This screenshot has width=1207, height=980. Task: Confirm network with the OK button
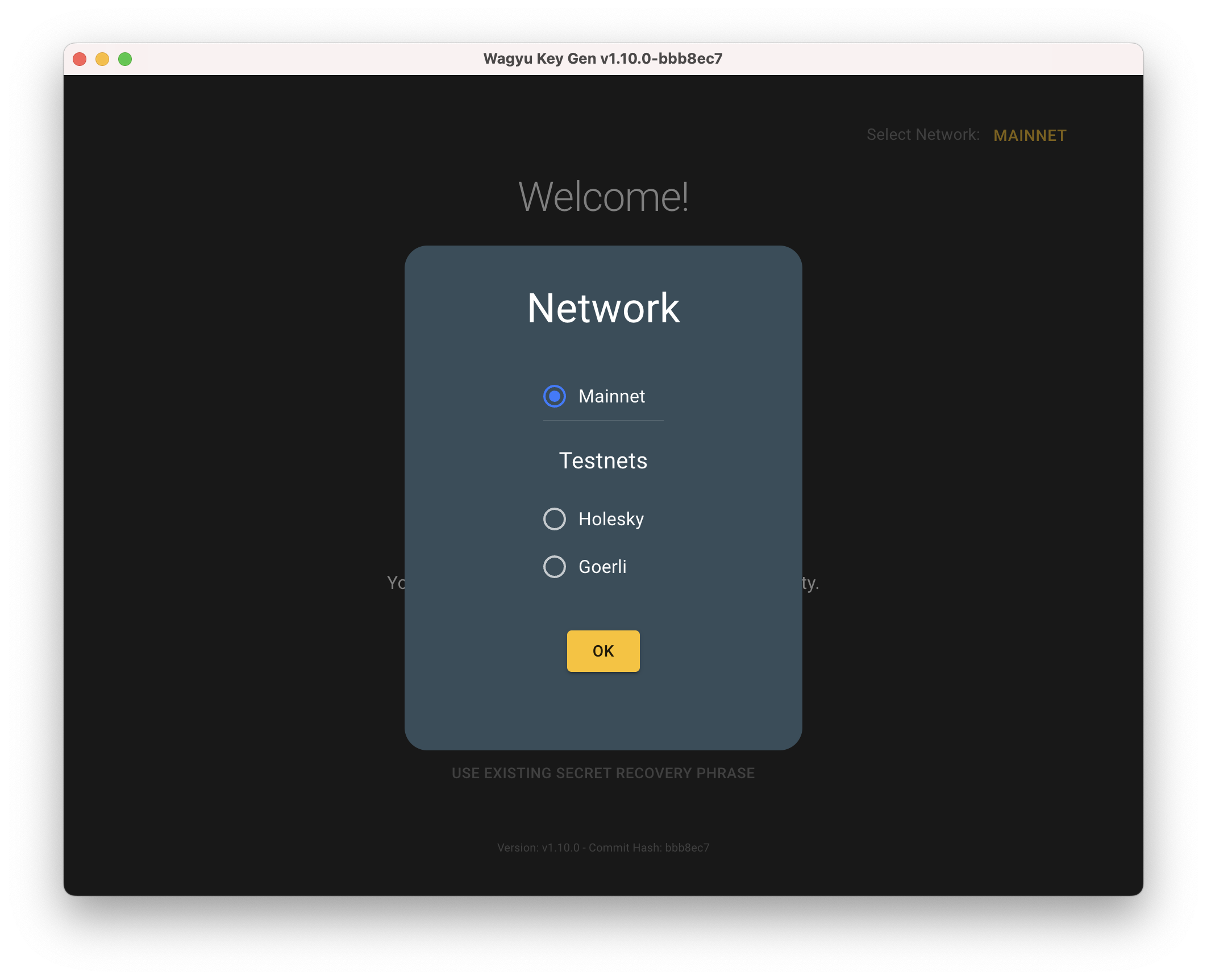coord(603,651)
